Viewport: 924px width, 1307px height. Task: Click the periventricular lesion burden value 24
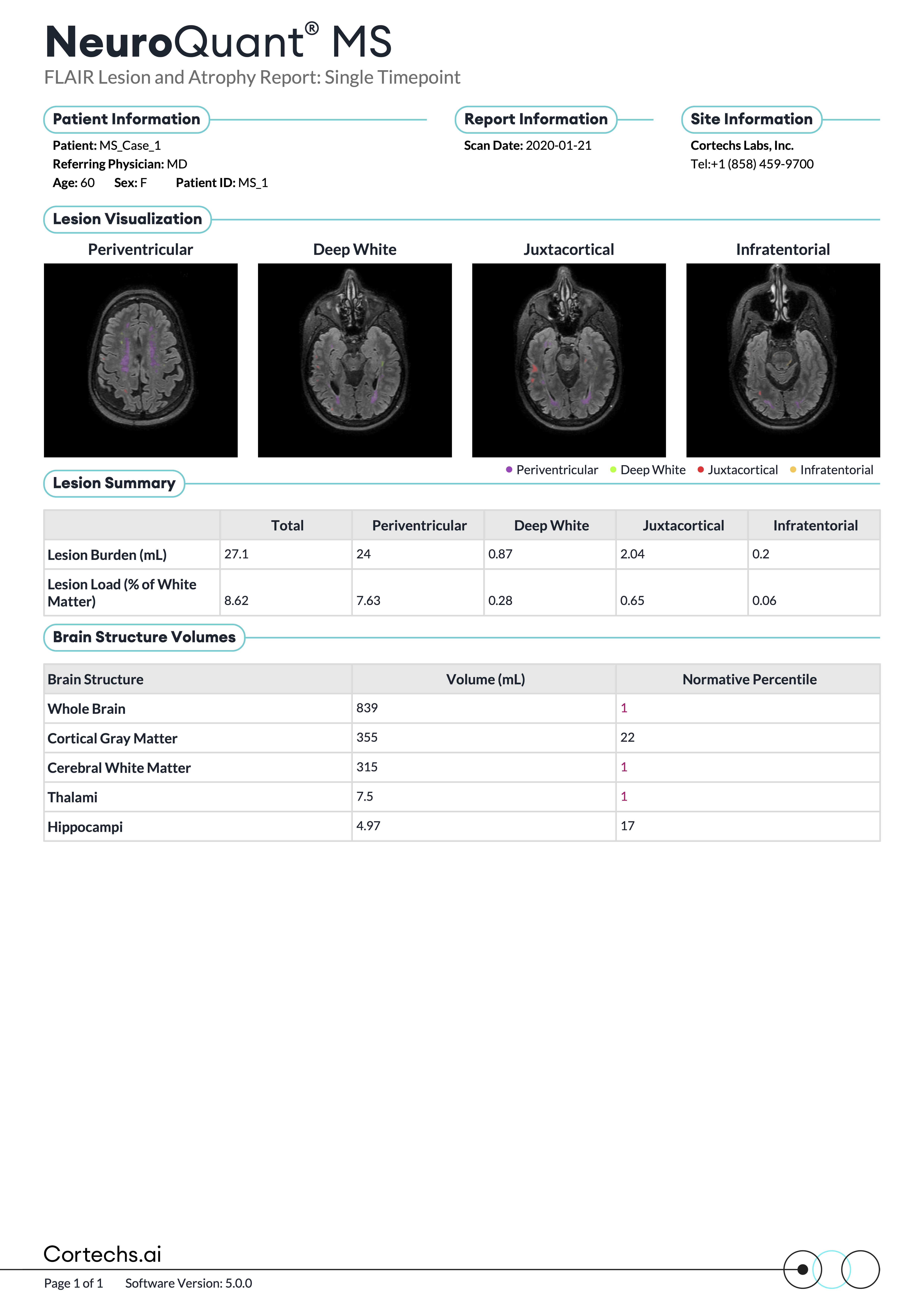(x=363, y=554)
